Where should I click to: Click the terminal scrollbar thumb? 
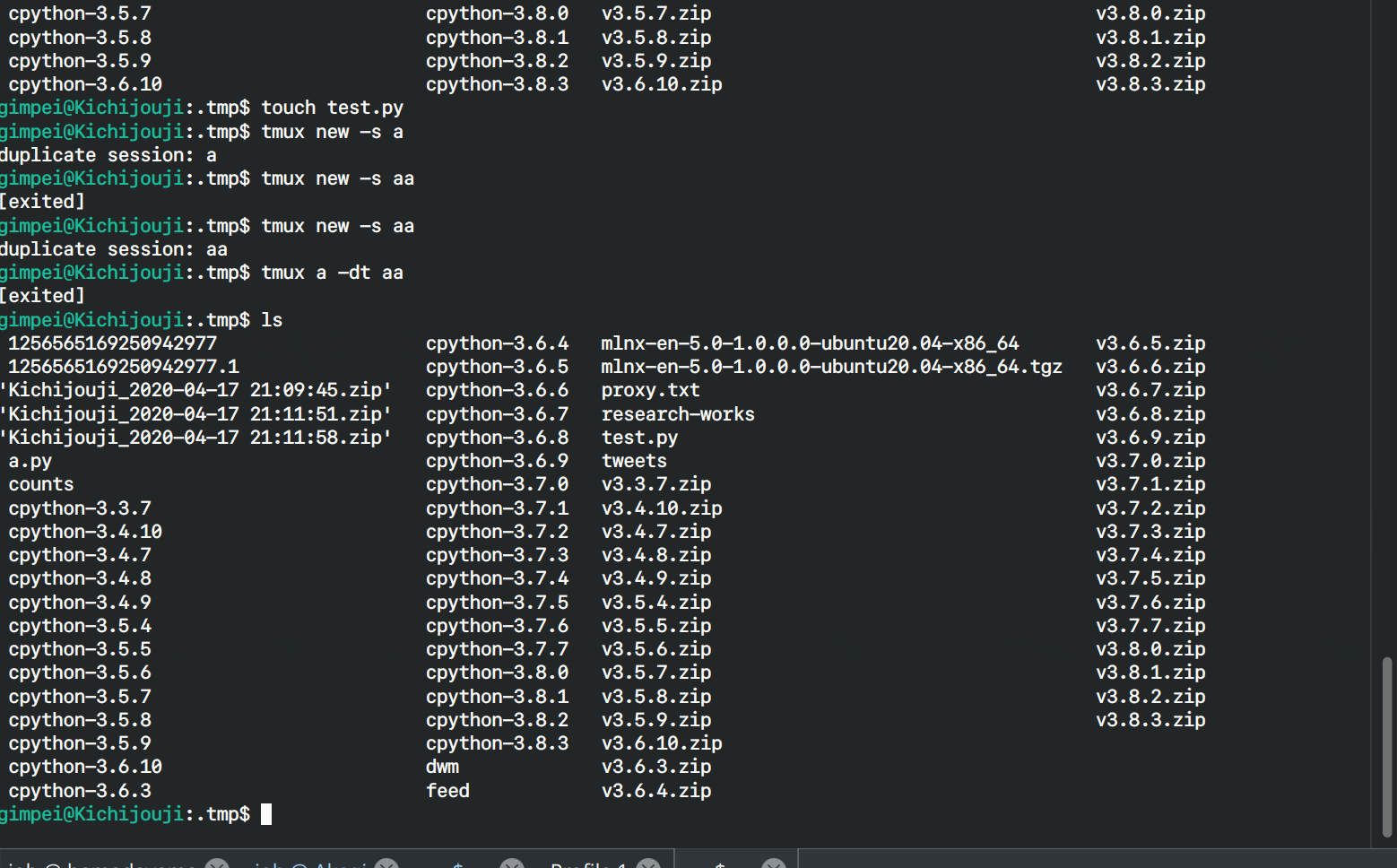coord(1387,747)
